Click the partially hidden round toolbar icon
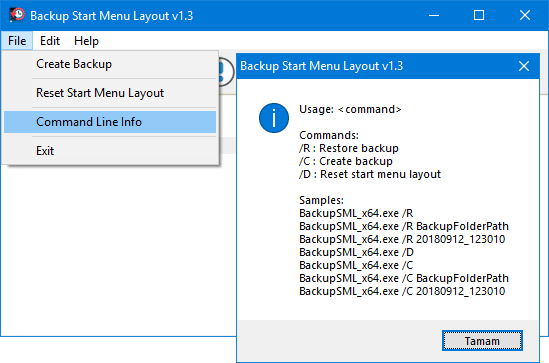The image size is (549, 363). click(226, 72)
